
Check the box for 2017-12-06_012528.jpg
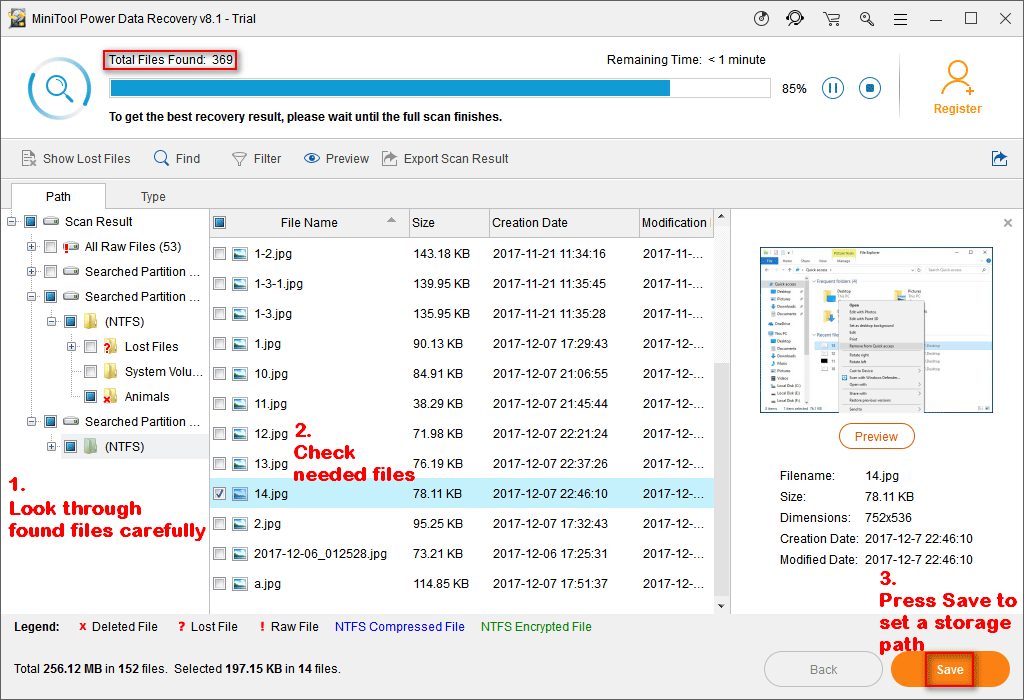click(x=219, y=554)
